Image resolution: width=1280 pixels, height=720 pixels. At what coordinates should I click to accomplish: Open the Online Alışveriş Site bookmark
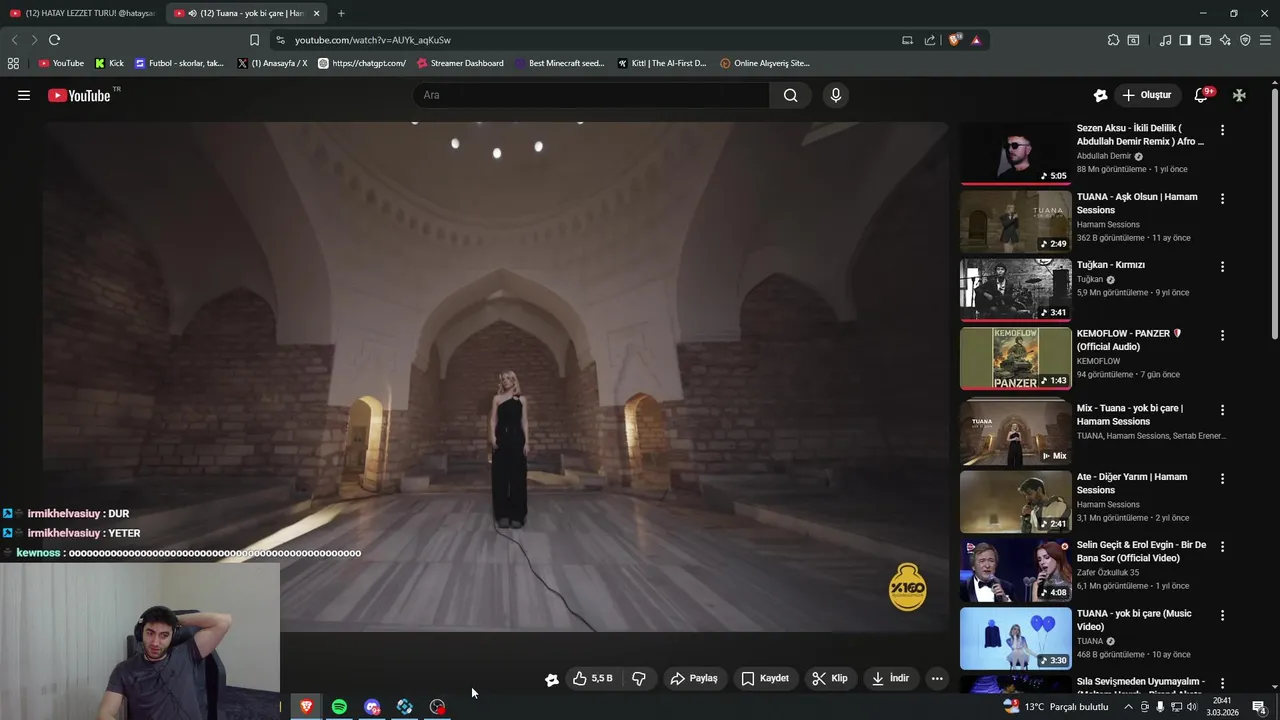click(765, 63)
